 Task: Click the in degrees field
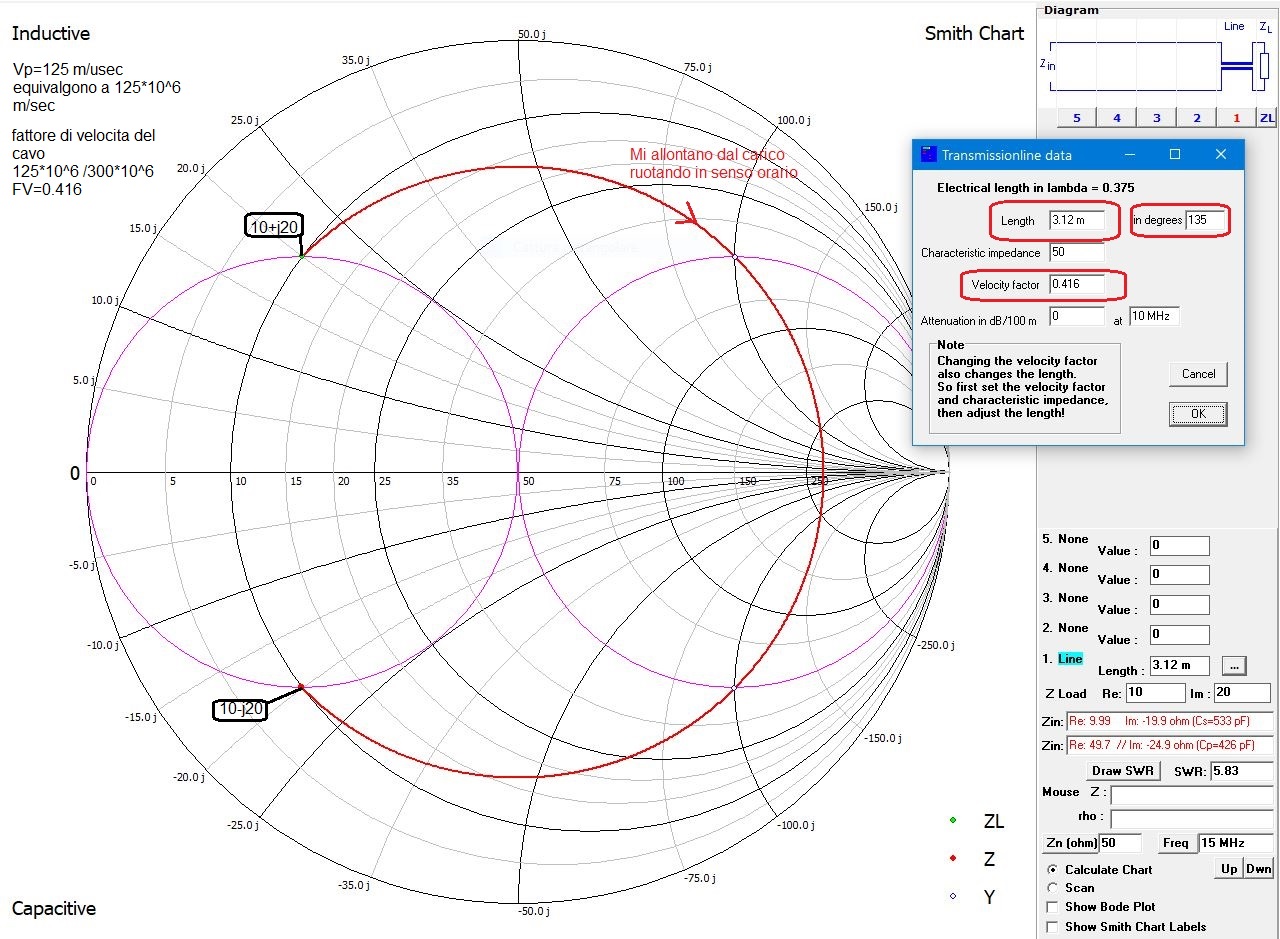pyautogui.click(x=1205, y=220)
